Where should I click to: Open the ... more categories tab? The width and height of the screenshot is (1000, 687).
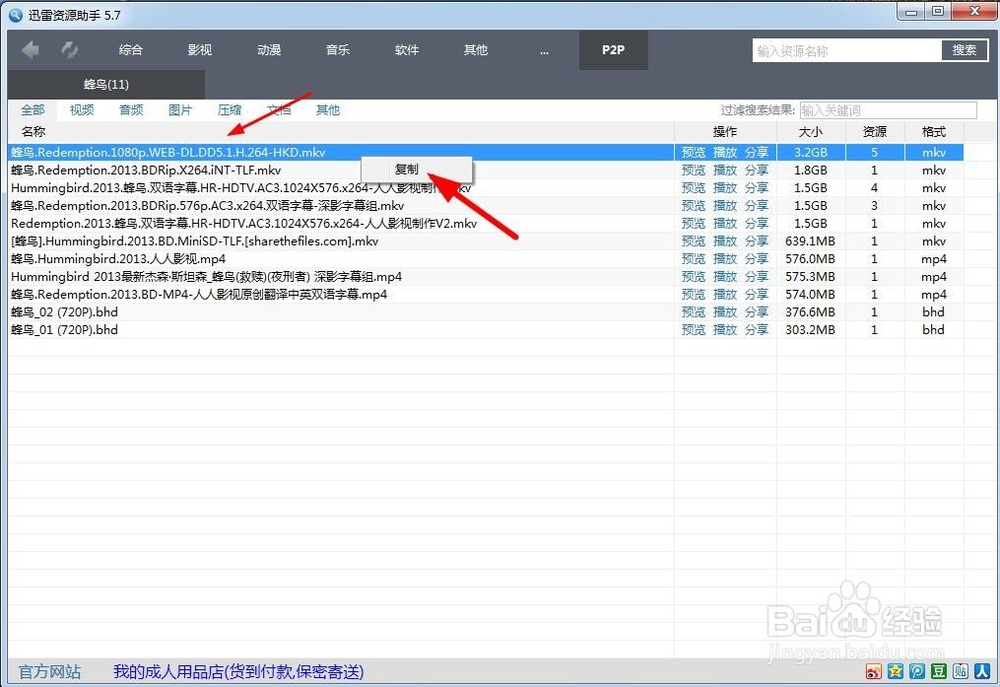pyautogui.click(x=544, y=51)
